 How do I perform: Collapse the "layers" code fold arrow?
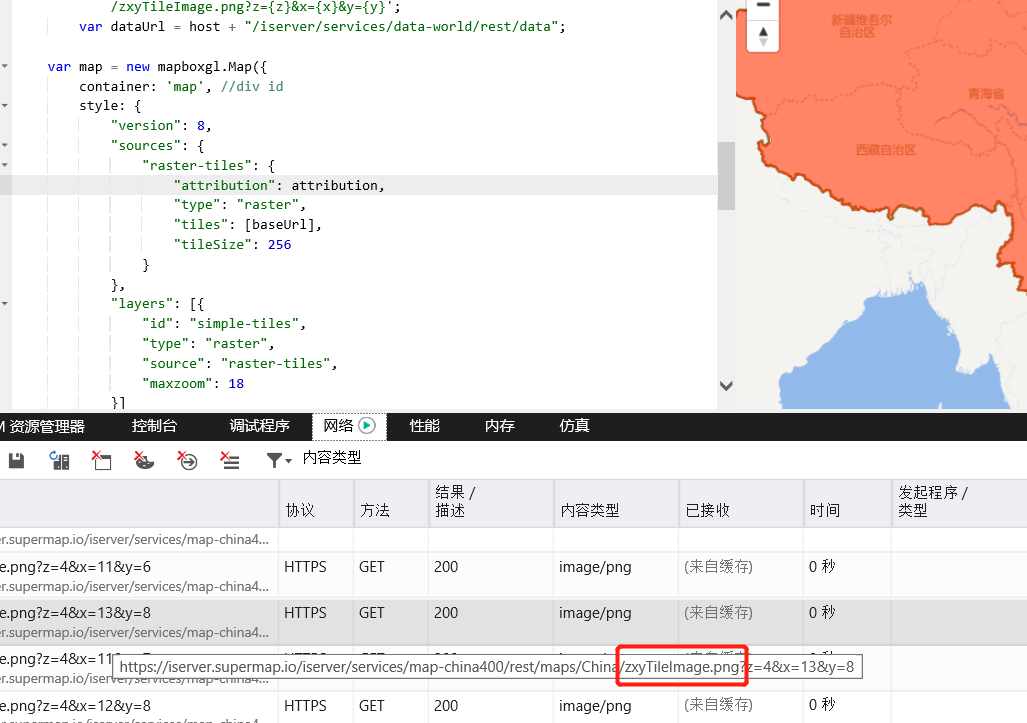[5, 304]
